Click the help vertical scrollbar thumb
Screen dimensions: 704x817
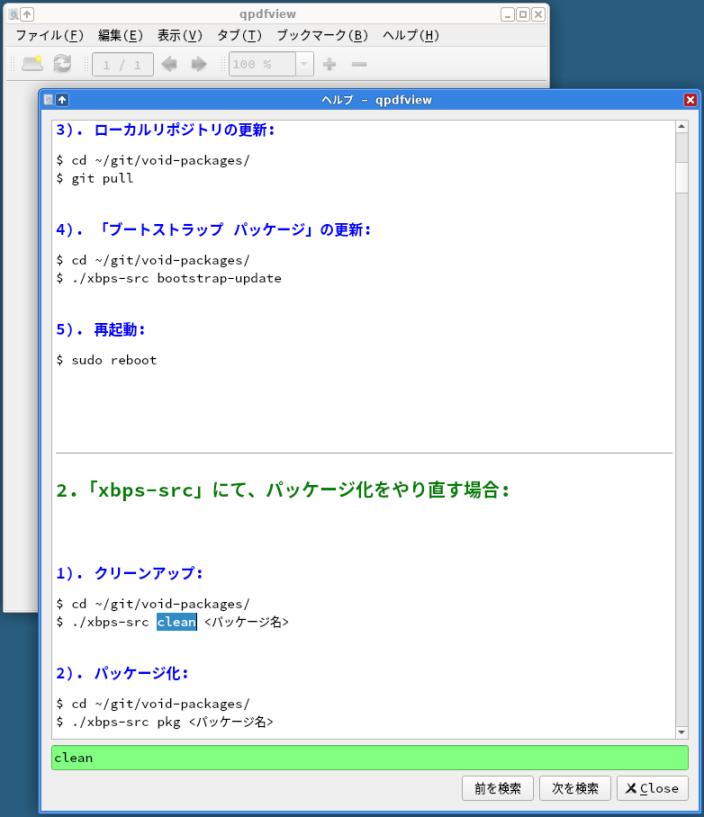[682, 177]
